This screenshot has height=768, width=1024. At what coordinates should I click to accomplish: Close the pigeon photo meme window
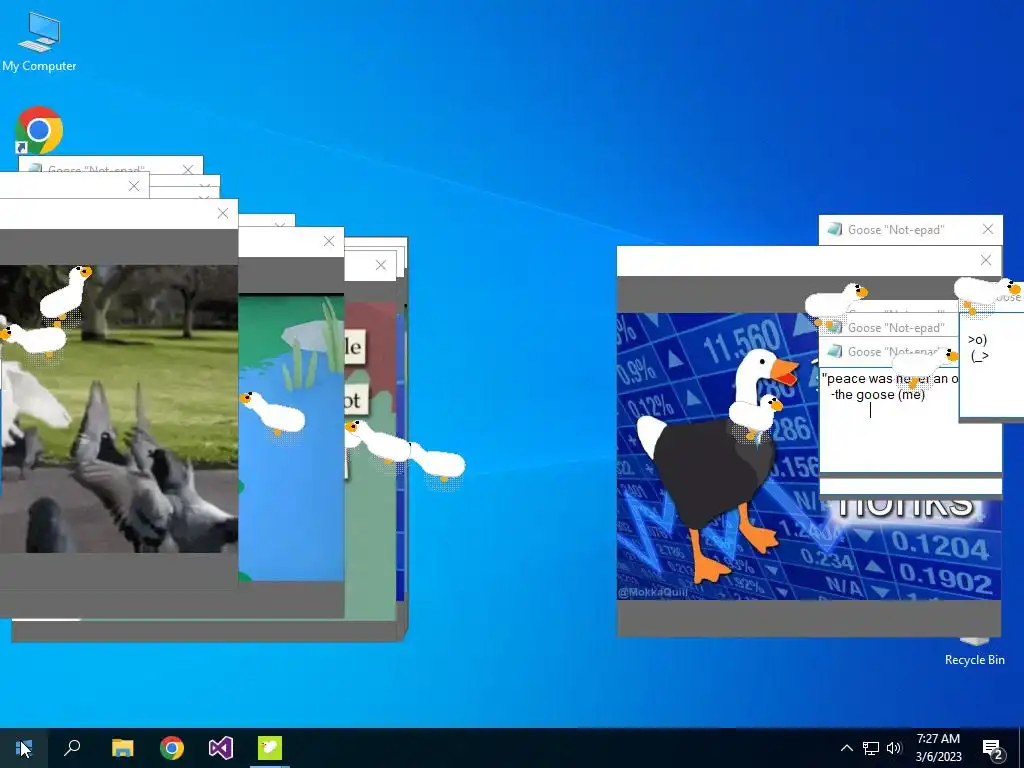click(223, 214)
